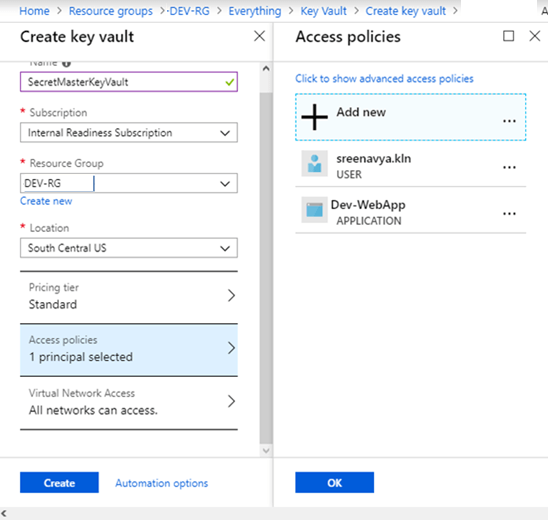Click the sreenavya.kln user avatar icon
The width and height of the screenshot is (548, 520).
[315, 164]
